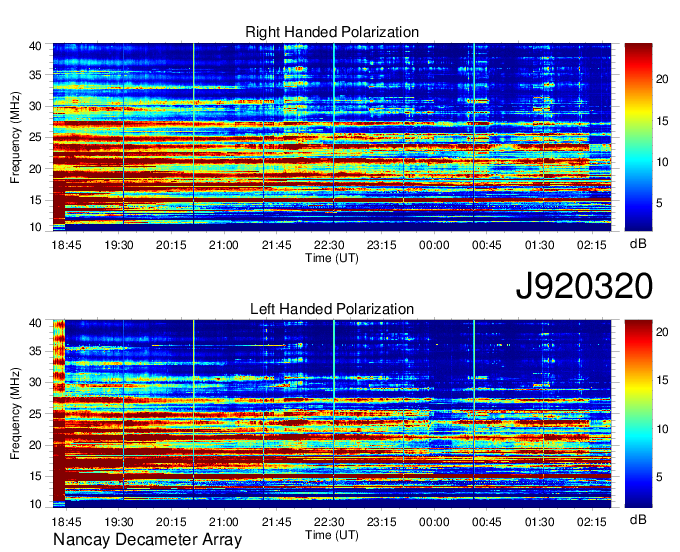Click the Left Handed Polarization title
The width and height of the screenshot is (680, 552).
pyautogui.click(x=332, y=309)
